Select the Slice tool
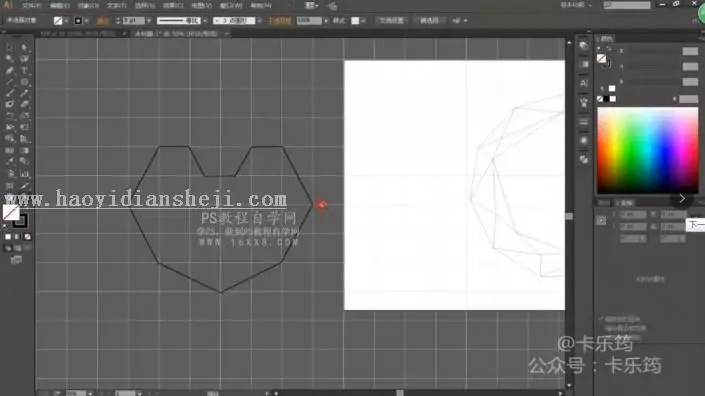 [x=24, y=185]
